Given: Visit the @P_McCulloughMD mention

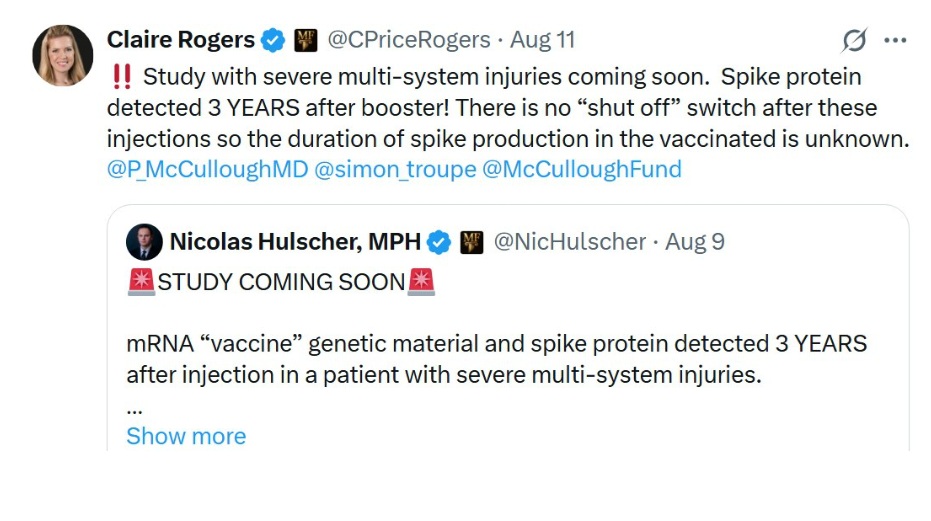Looking at the screenshot, I should point(207,169).
